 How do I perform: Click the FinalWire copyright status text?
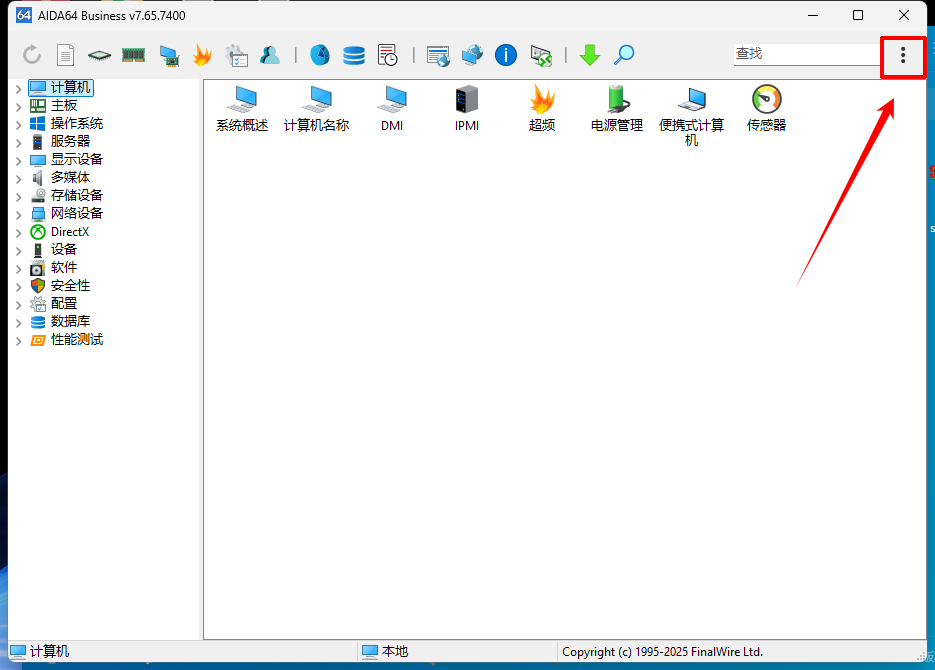[662, 652]
